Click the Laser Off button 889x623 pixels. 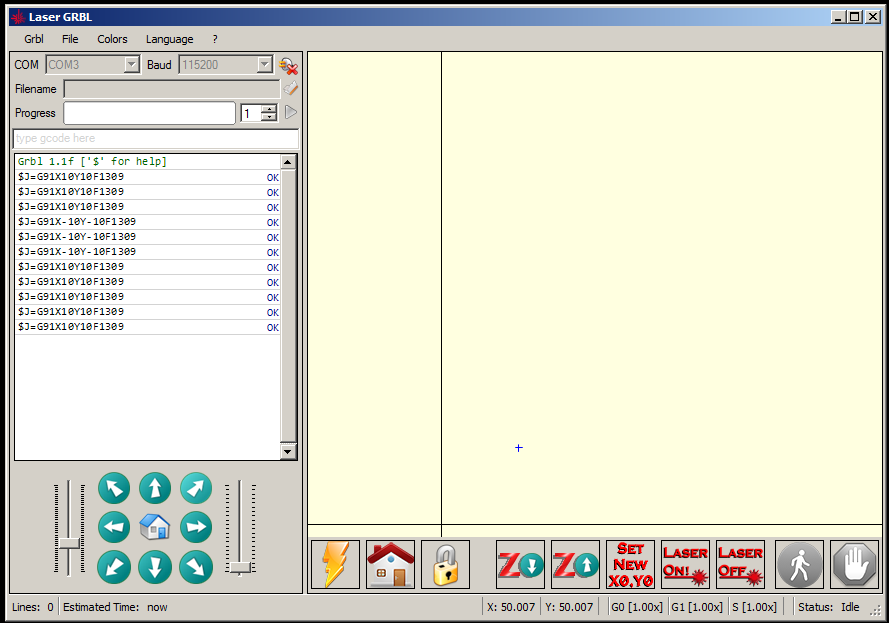[740, 565]
